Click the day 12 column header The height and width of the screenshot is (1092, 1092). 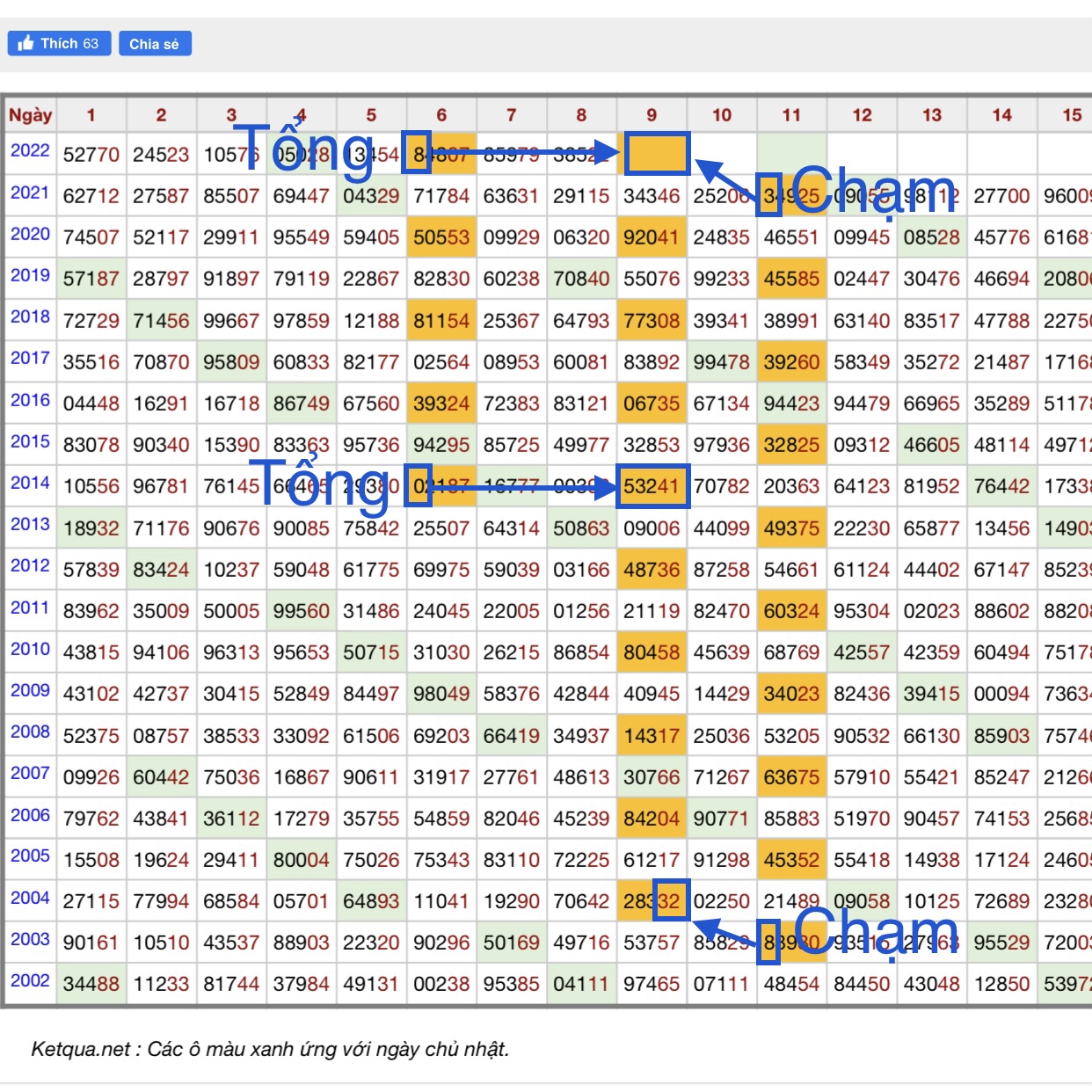point(862,115)
